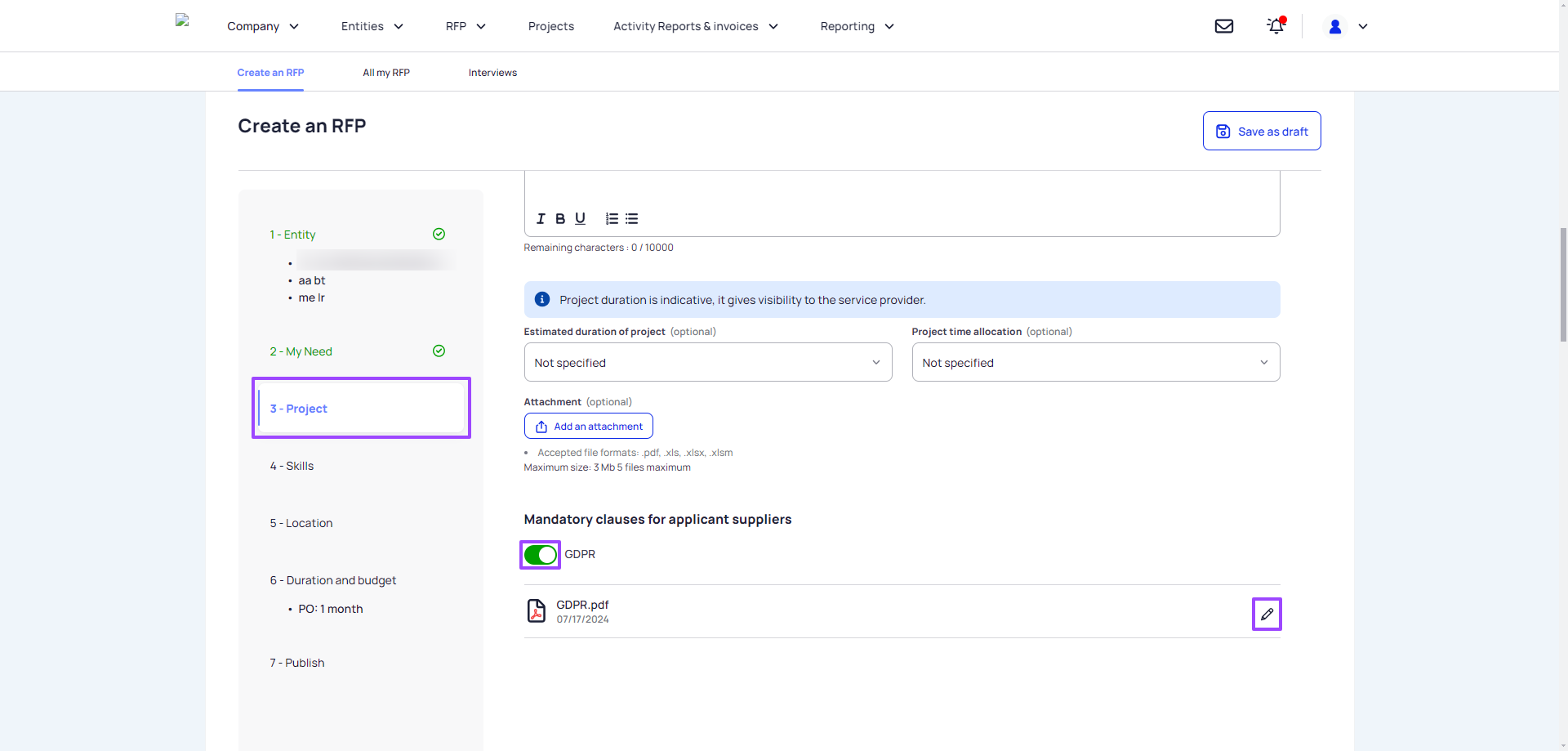Screen dimensions: 1568x751
Task: Click the Mandatory clauses for applicant suppliers heading
Action: pos(657,519)
